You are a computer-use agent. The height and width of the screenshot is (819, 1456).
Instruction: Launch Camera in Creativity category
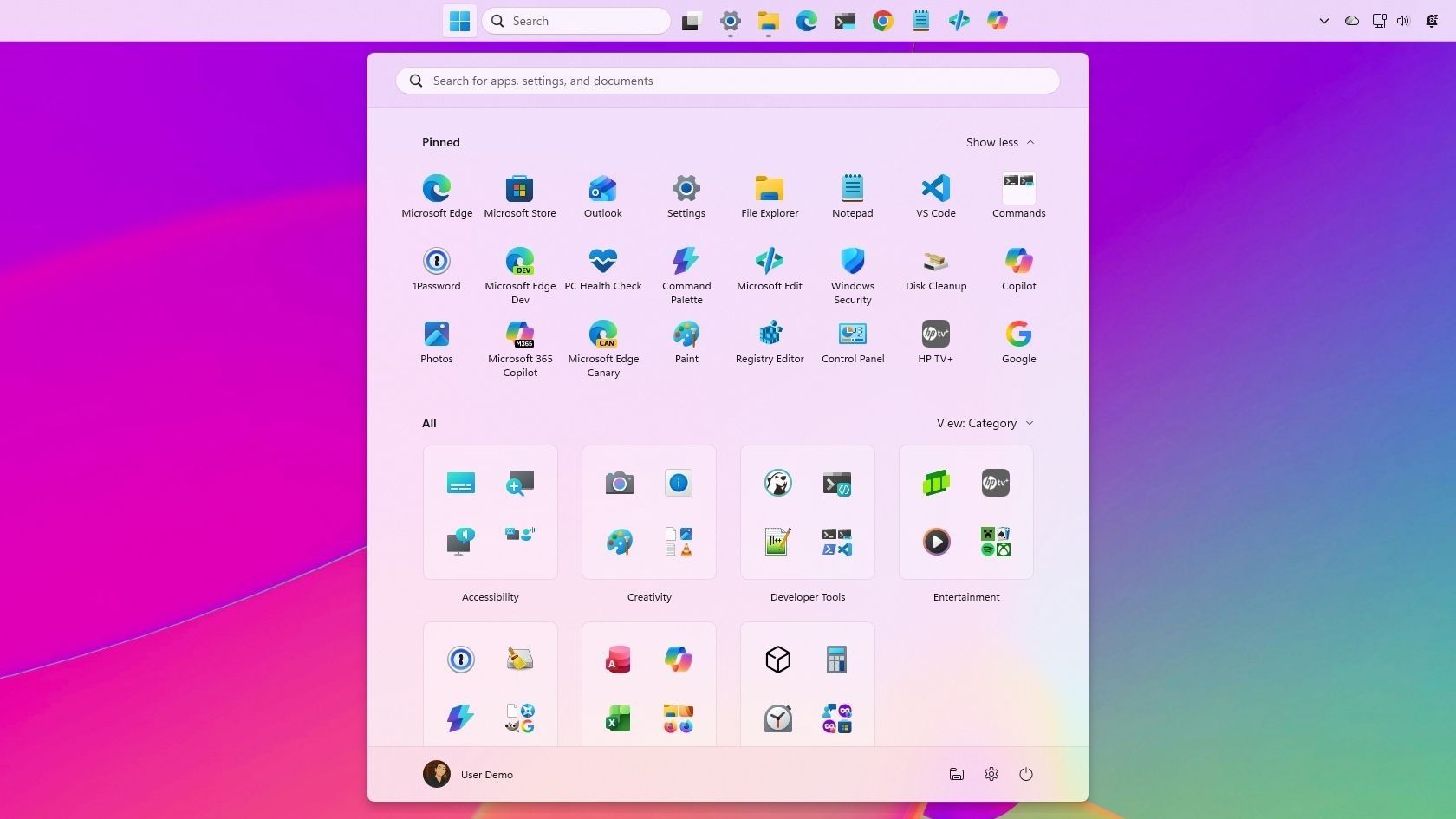[x=620, y=483]
